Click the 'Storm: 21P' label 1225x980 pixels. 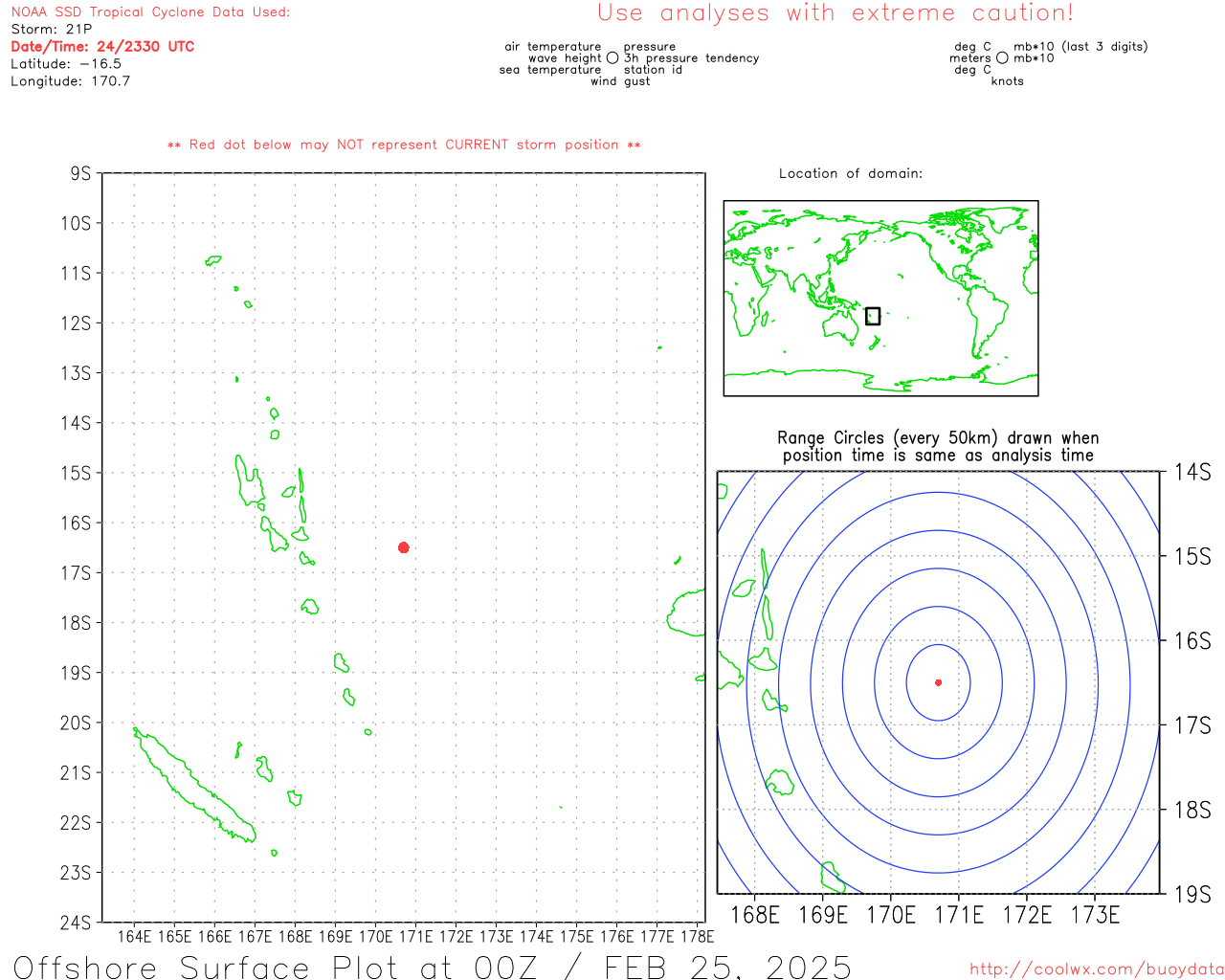coord(52,30)
